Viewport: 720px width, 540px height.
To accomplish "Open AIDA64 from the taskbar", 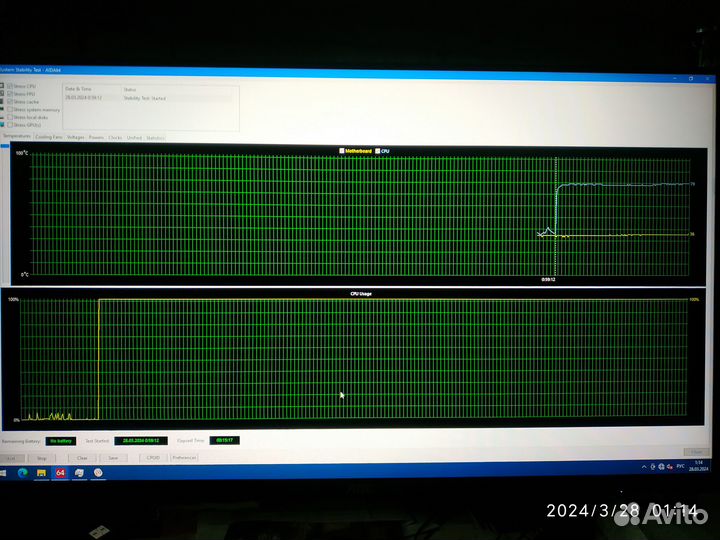I will (x=60, y=472).
